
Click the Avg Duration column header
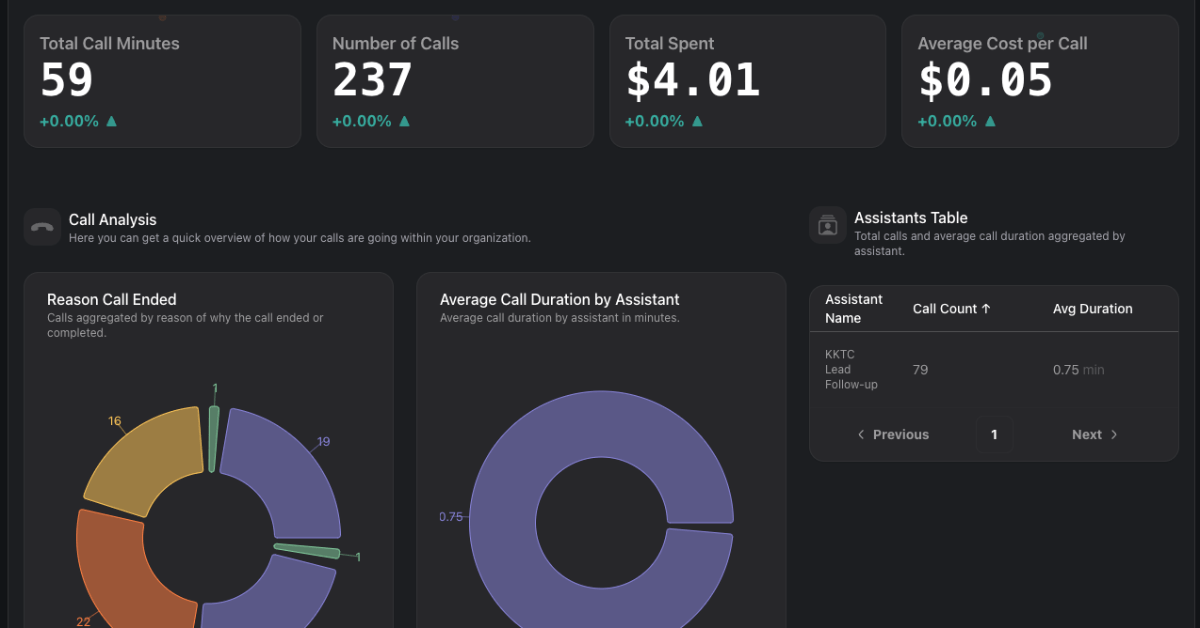[1092, 309]
